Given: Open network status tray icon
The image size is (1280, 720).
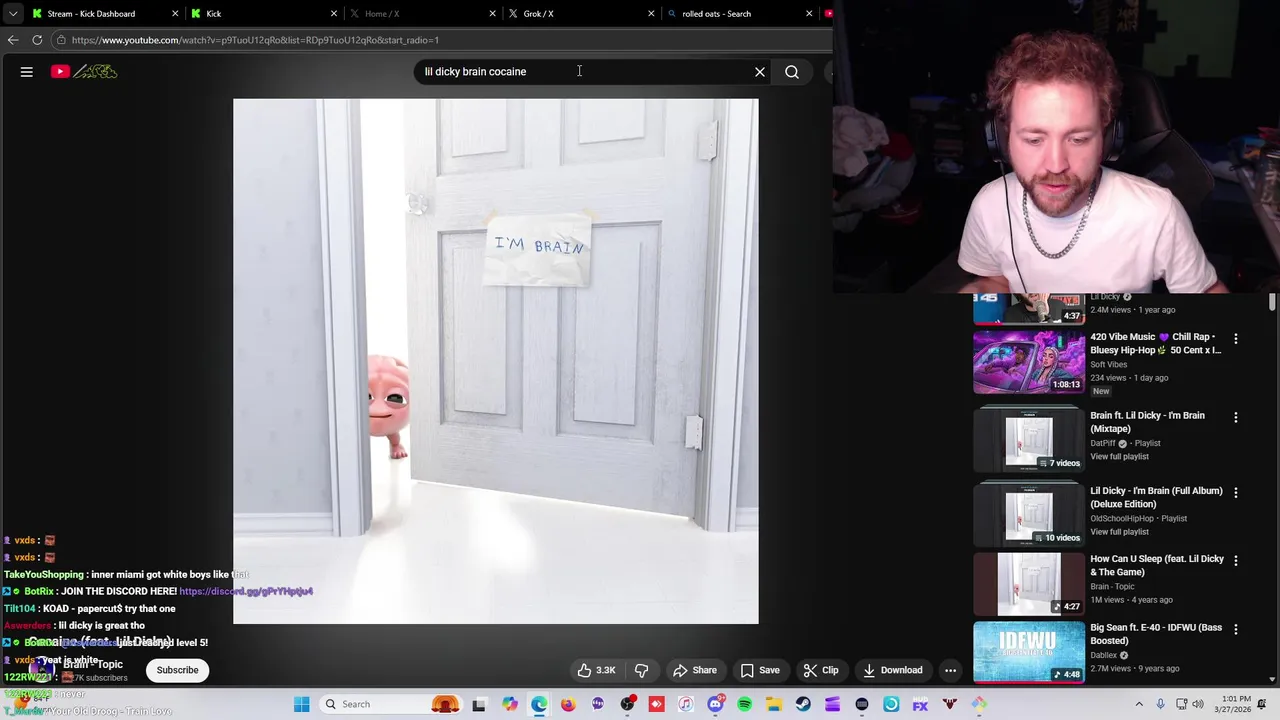Looking at the screenshot, I should point(1181,704).
